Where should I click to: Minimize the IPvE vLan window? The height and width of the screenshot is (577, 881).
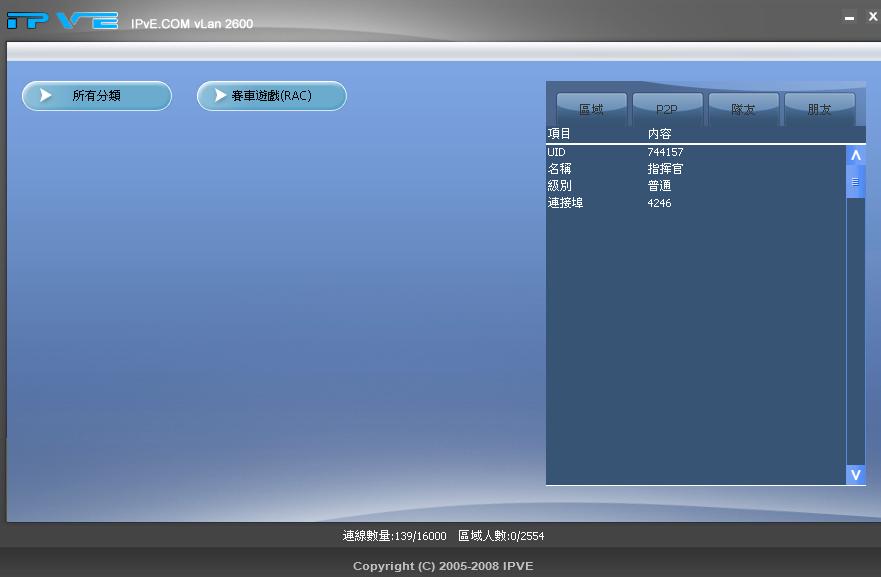pos(850,18)
